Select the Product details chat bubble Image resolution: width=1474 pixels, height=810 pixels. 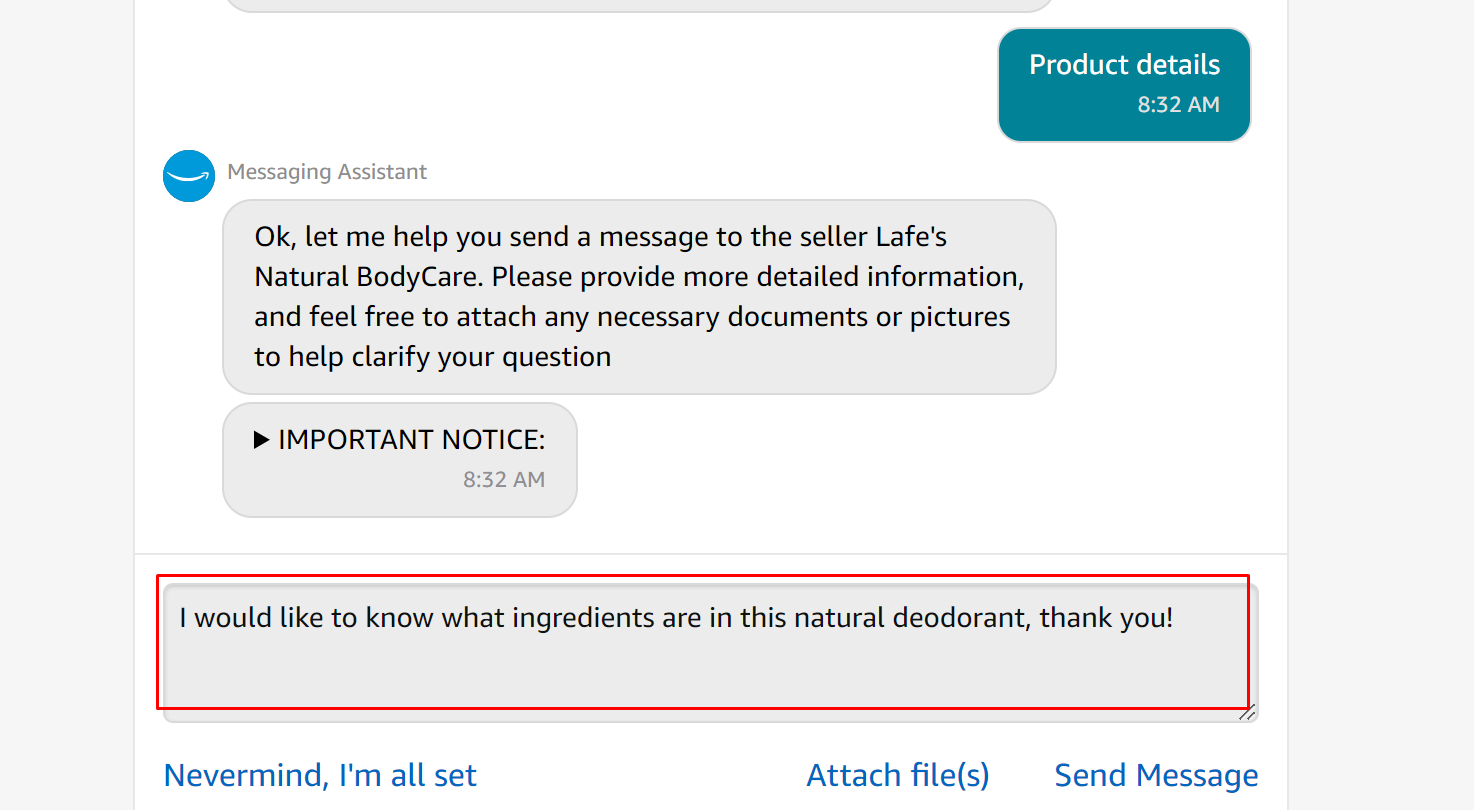point(1124,66)
